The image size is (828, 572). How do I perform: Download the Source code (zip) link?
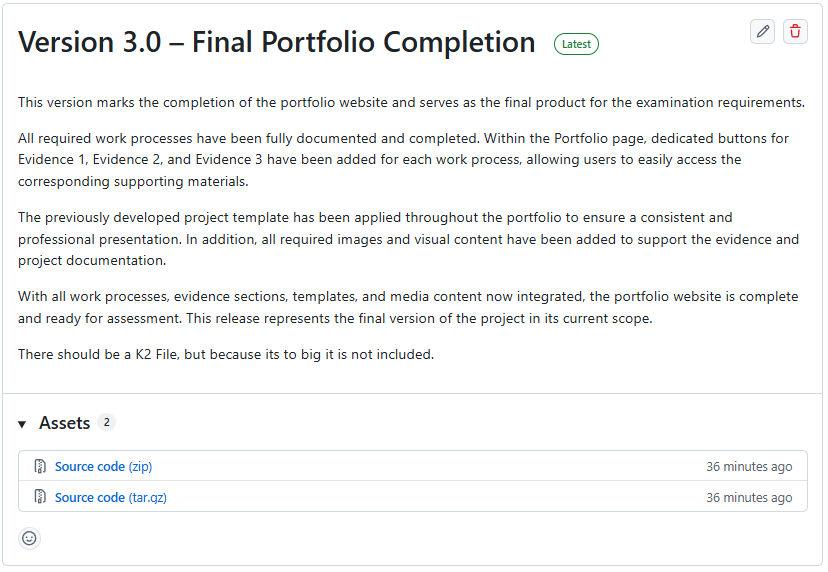point(104,466)
